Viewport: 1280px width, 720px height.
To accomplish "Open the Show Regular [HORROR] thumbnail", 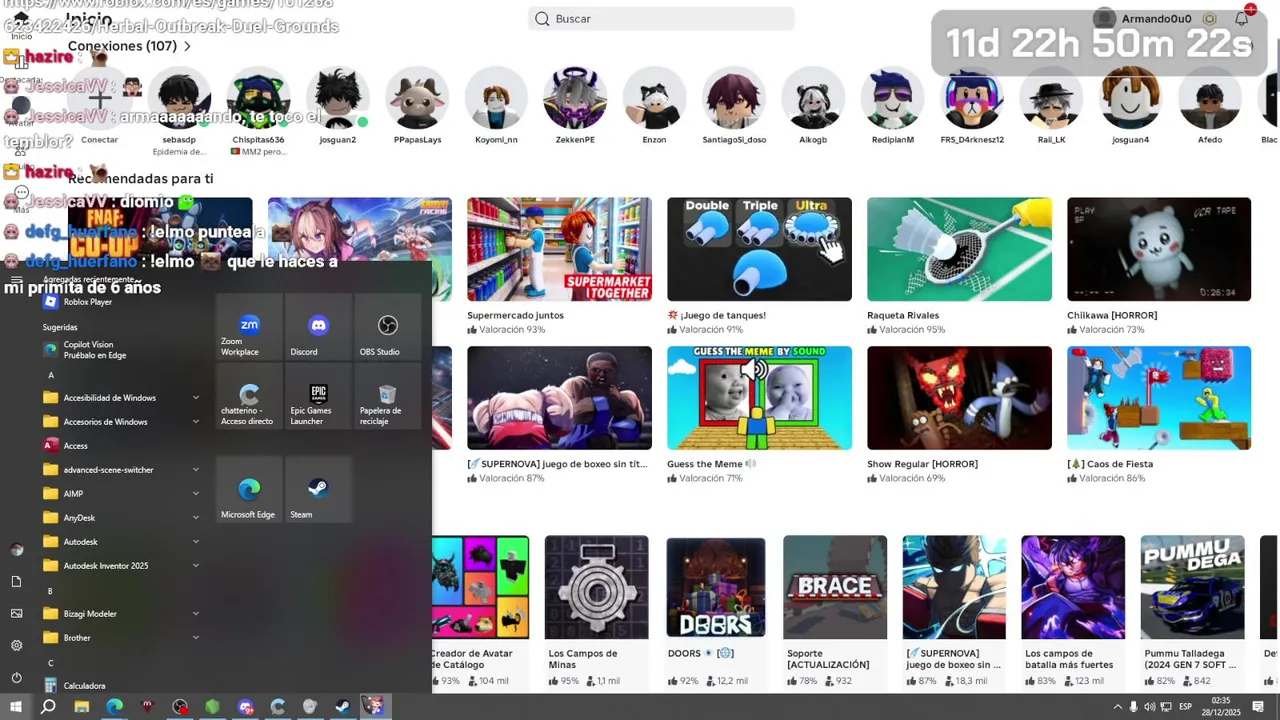I will [x=959, y=398].
